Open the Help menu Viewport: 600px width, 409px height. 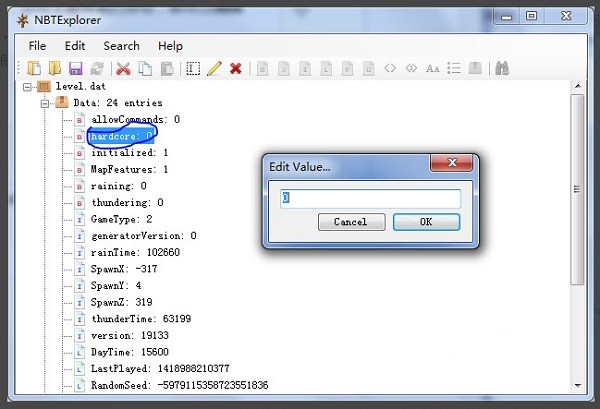[x=170, y=46]
